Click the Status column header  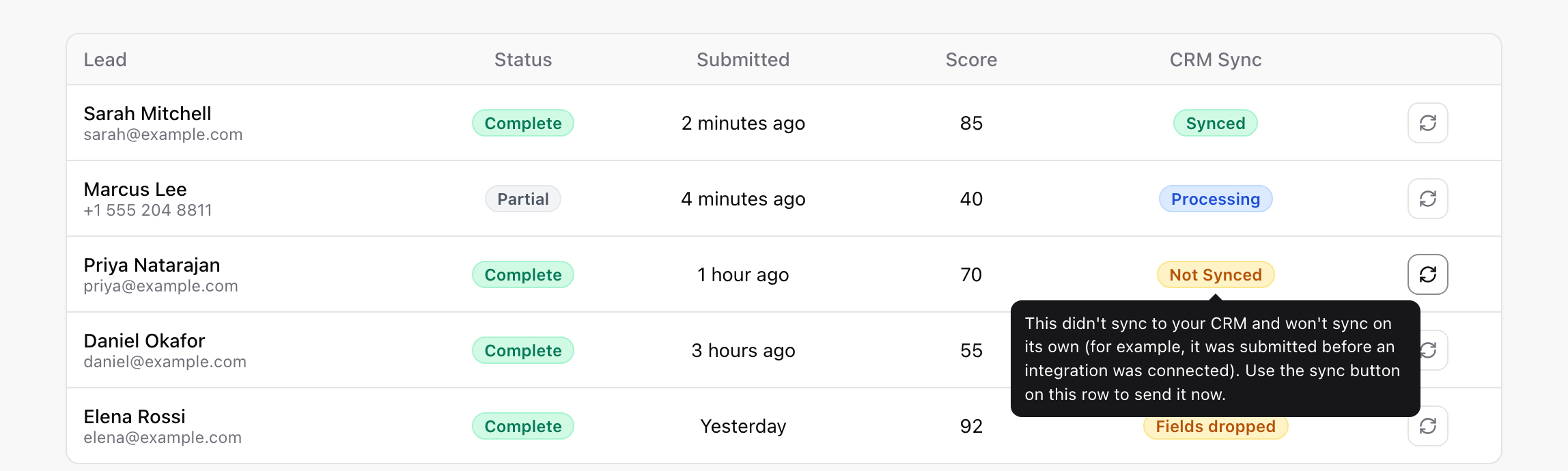tap(523, 59)
